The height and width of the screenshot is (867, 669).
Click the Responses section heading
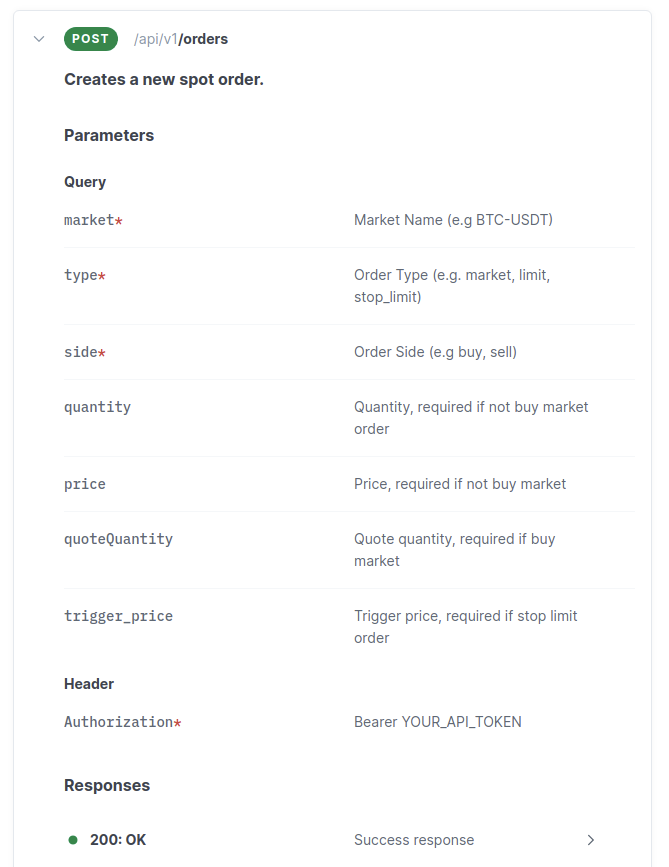pyautogui.click(x=107, y=785)
